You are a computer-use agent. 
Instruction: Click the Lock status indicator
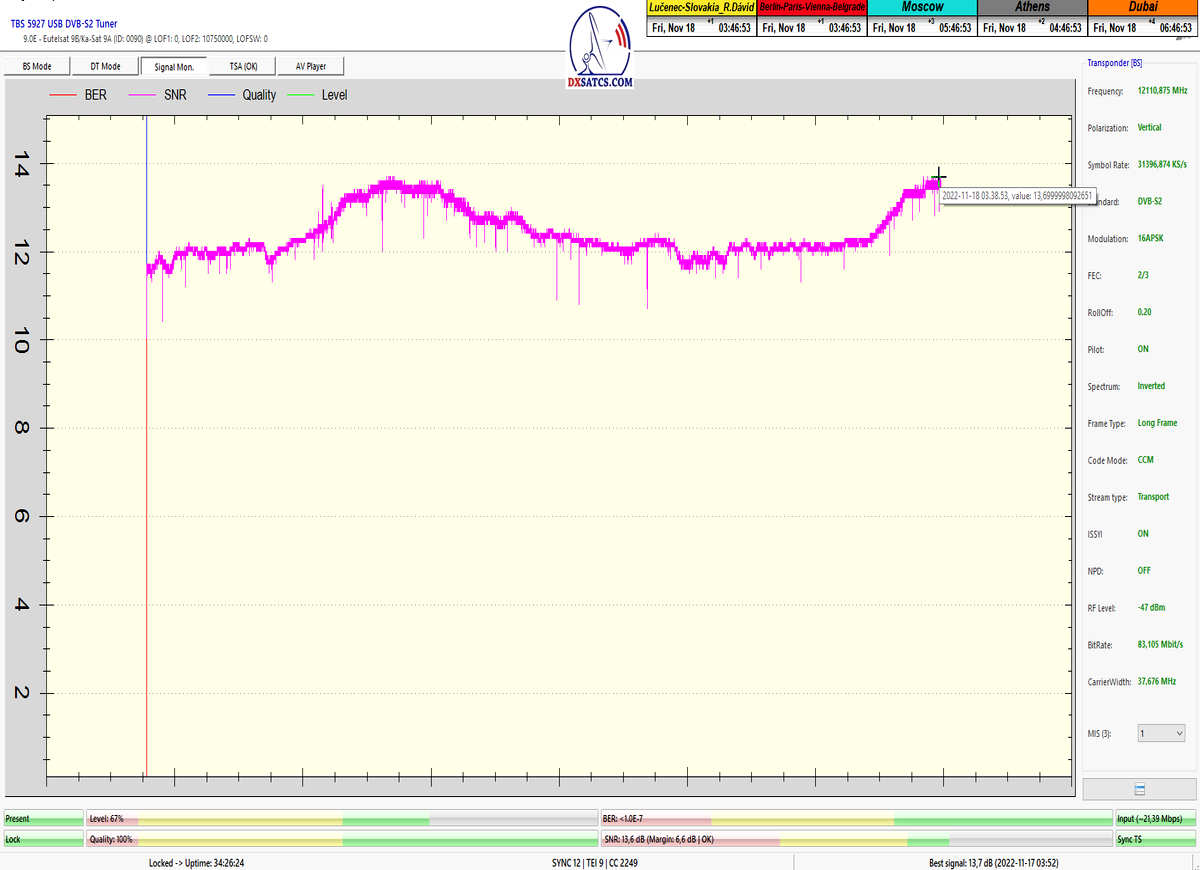[43, 839]
